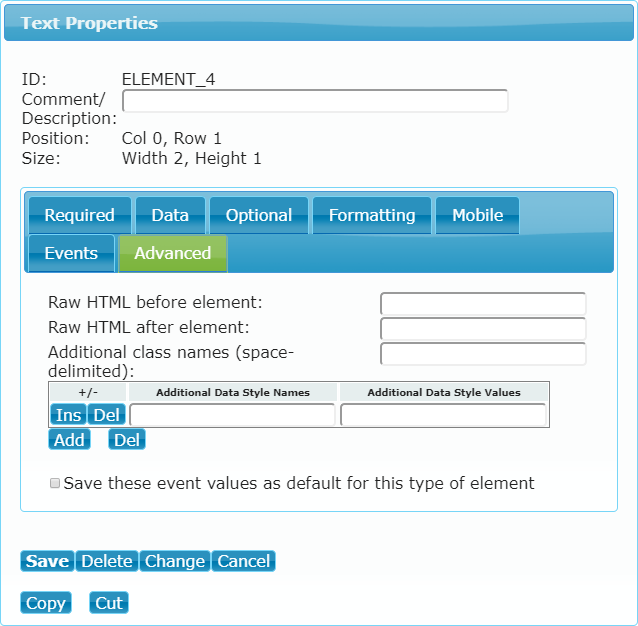Viewport: 638px width, 626px height.
Task: Check Save these event values as default
Action: (x=55, y=483)
